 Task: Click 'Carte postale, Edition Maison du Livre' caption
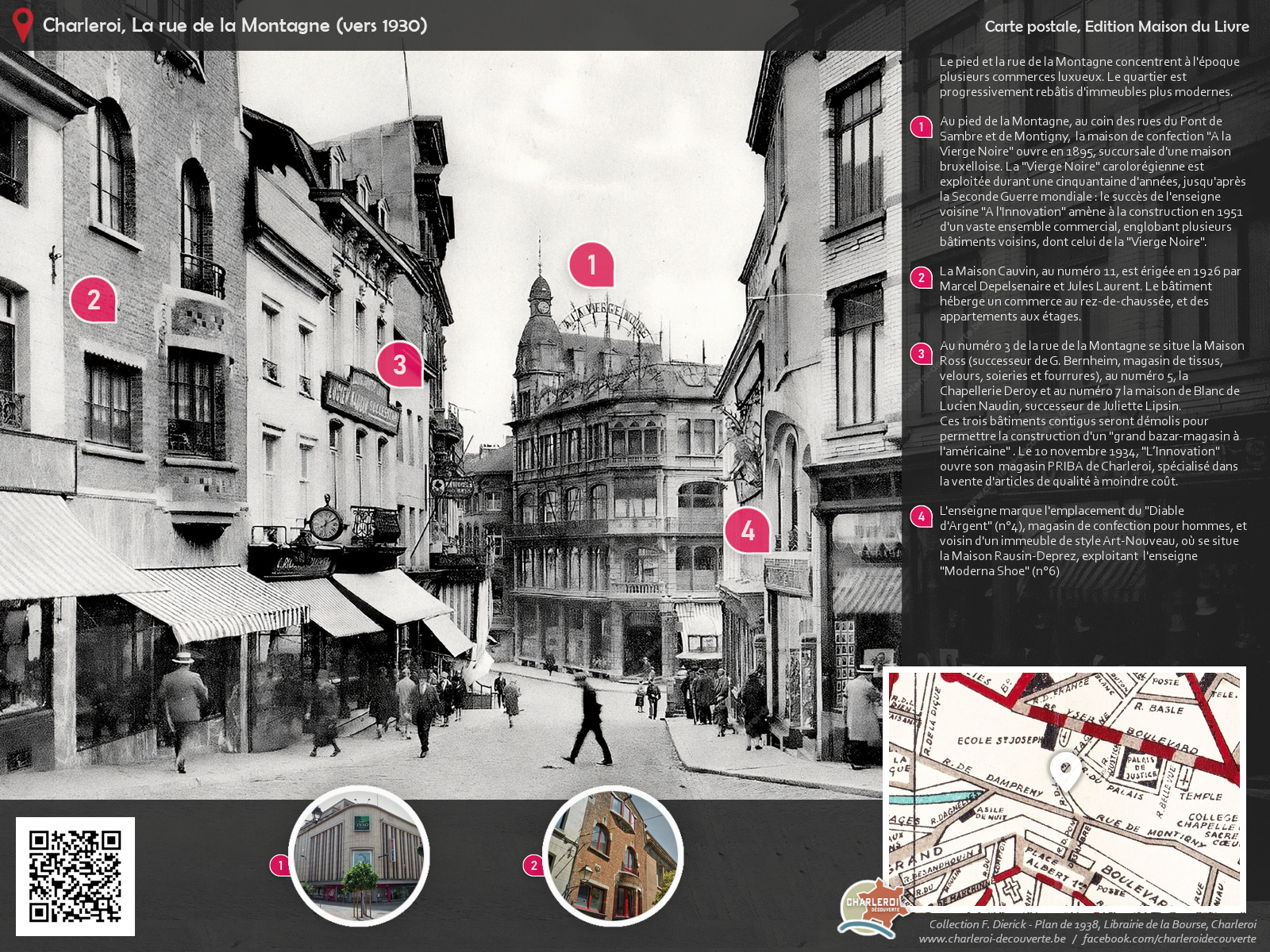(1117, 26)
